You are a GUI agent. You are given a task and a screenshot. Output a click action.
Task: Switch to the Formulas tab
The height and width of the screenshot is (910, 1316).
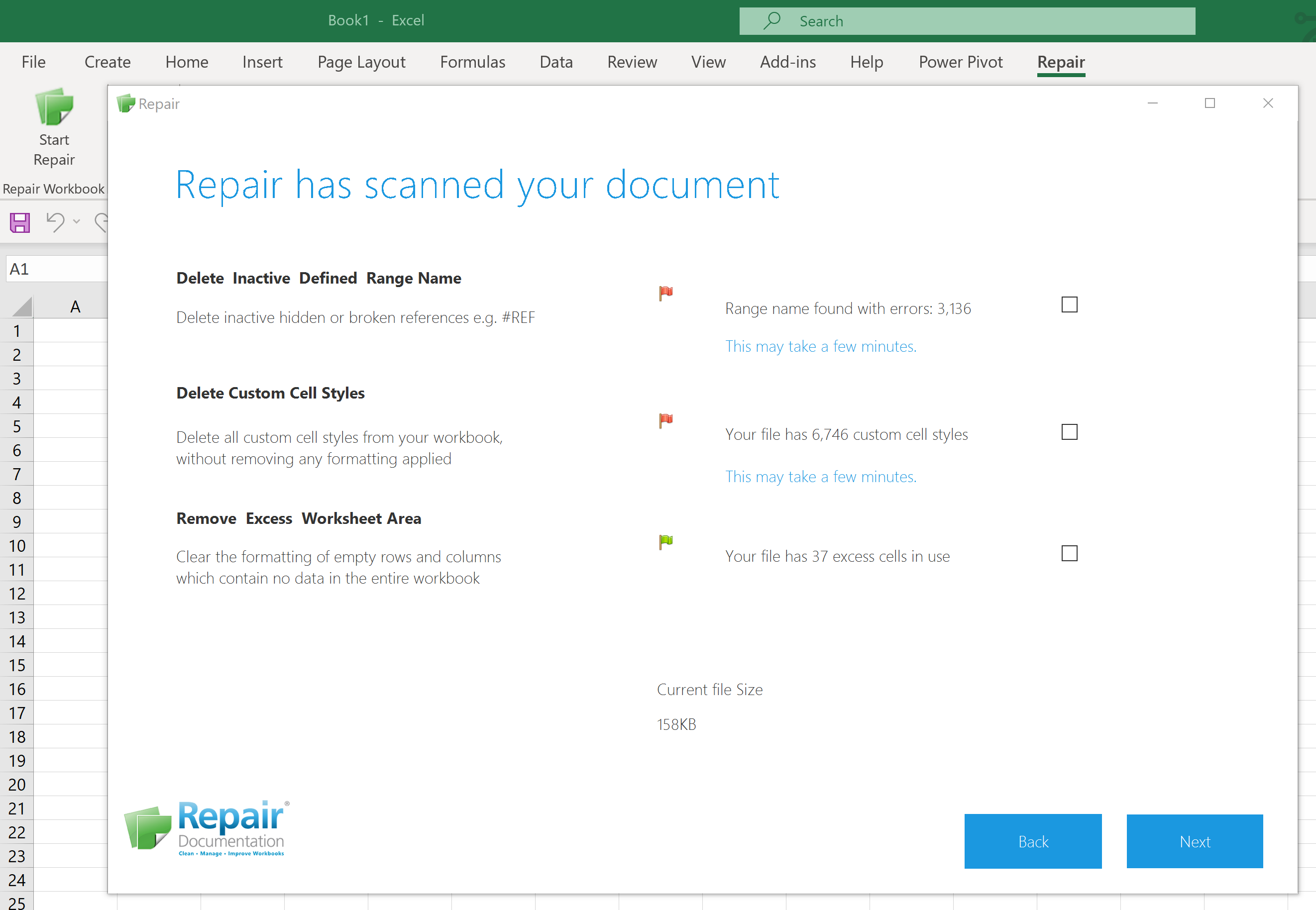coord(472,62)
